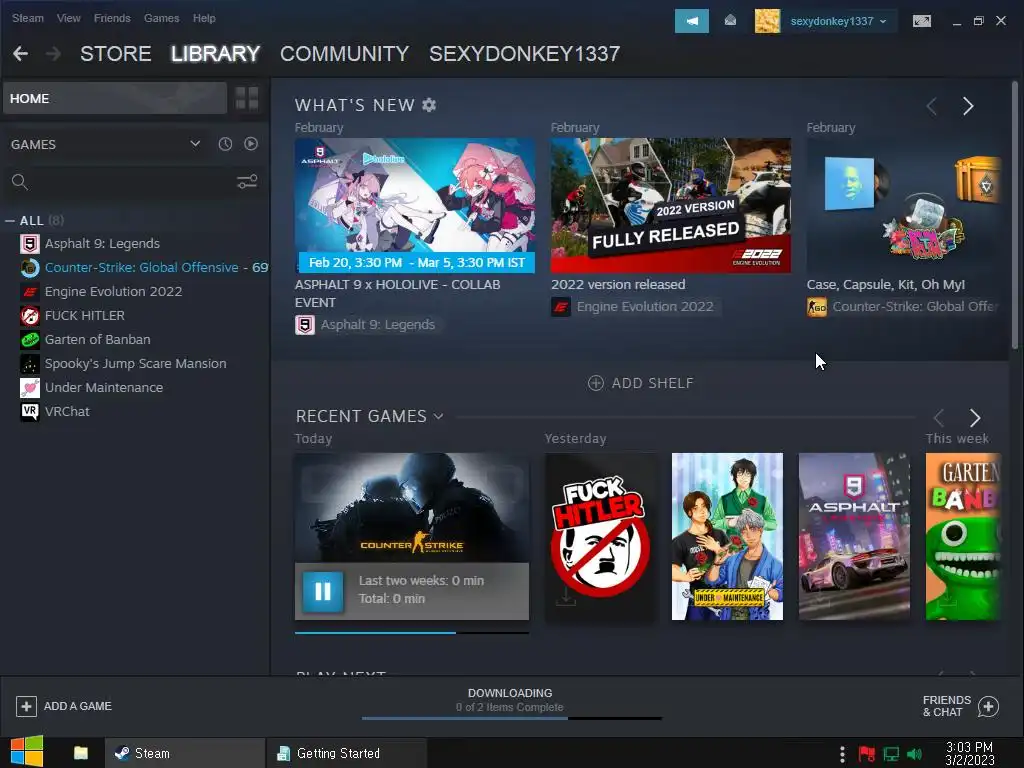1024x768 pixels.
Task: Filter games by recent activity clock icon
Action: click(x=225, y=144)
